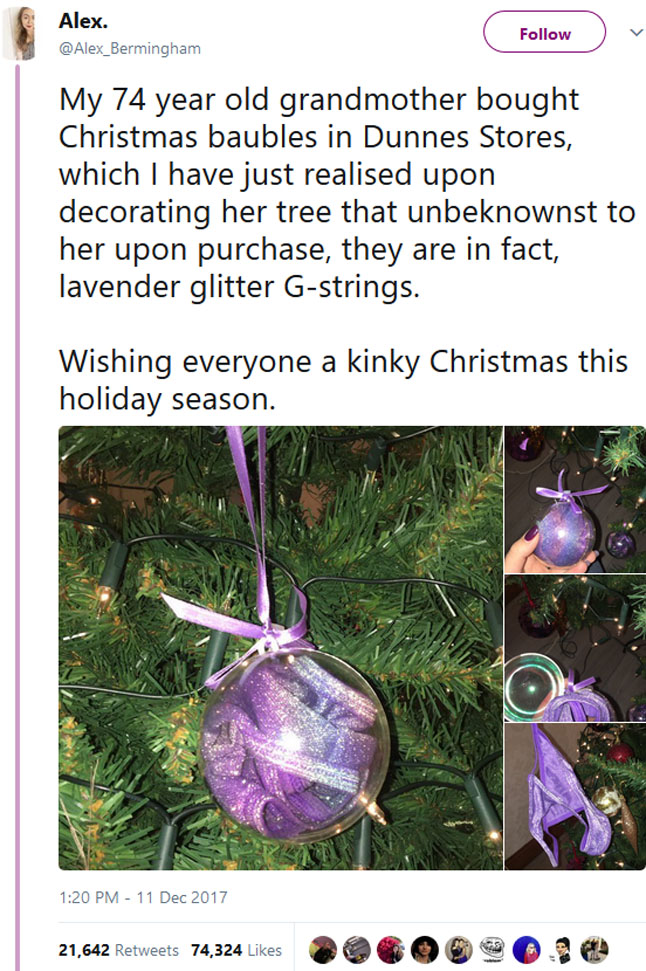Click the couple photo liker avatar
Viewport: 646px width, 971px height.
pyautogui.click(x=459, y=950)
